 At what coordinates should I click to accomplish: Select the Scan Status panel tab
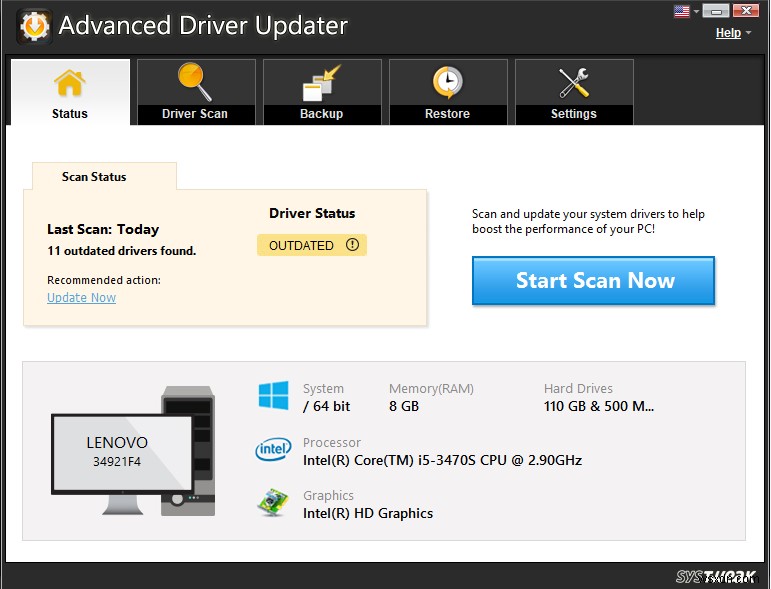pyautogui.click(x=104, y=176)
